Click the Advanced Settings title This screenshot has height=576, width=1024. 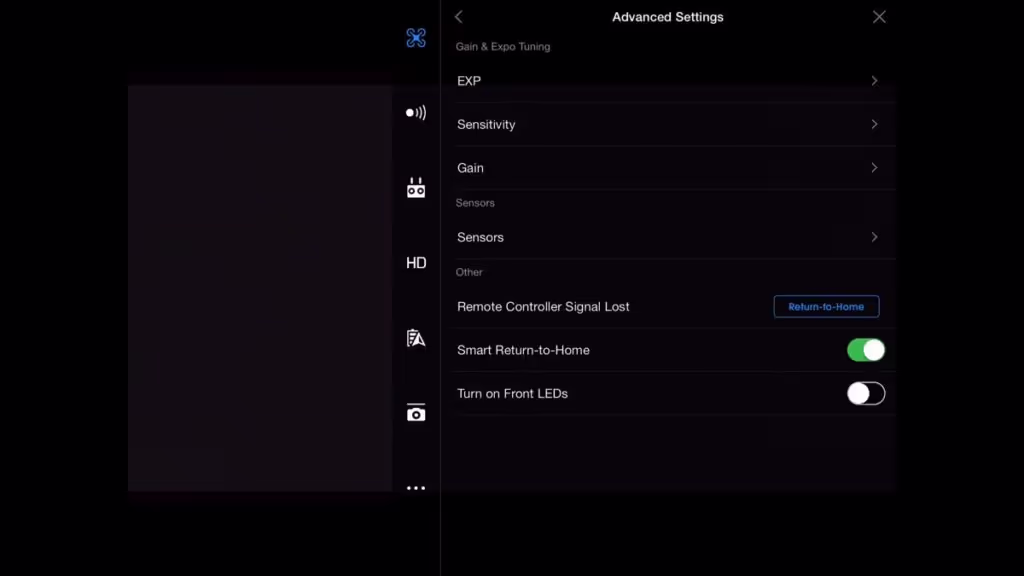667,17
